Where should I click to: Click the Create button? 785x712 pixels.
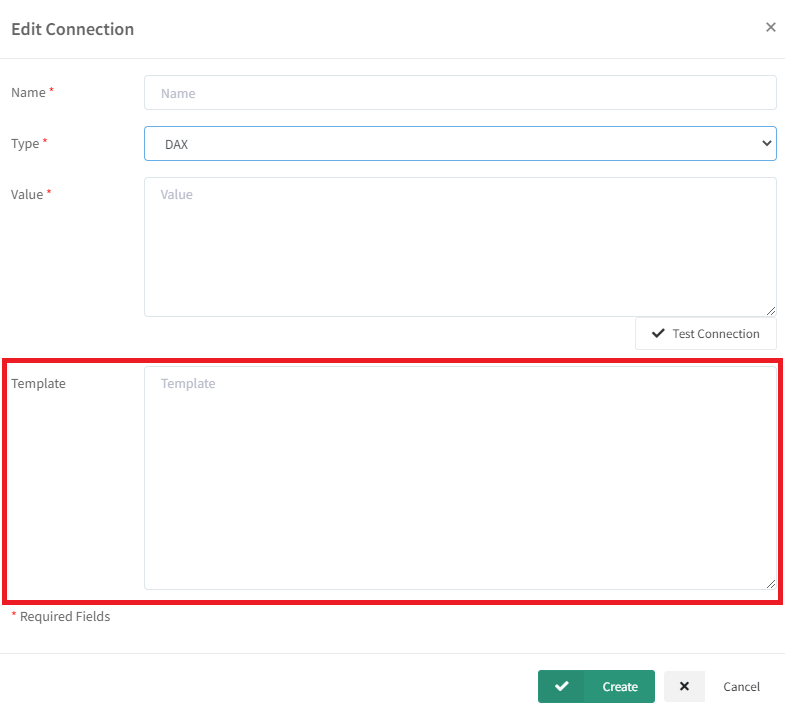click(x=596, y=686)
